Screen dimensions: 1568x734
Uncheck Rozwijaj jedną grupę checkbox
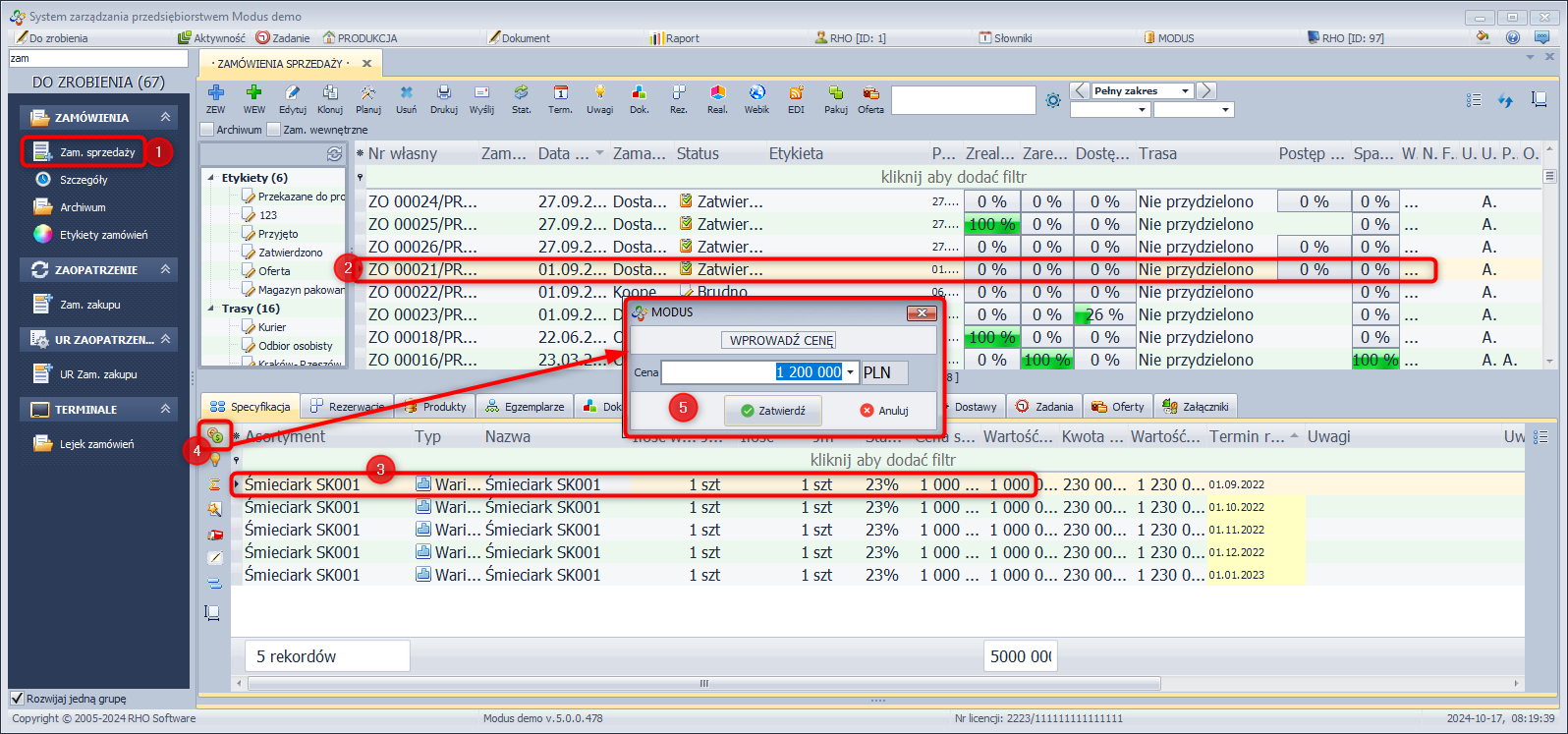pyautogui.click(x=17, y=699)
